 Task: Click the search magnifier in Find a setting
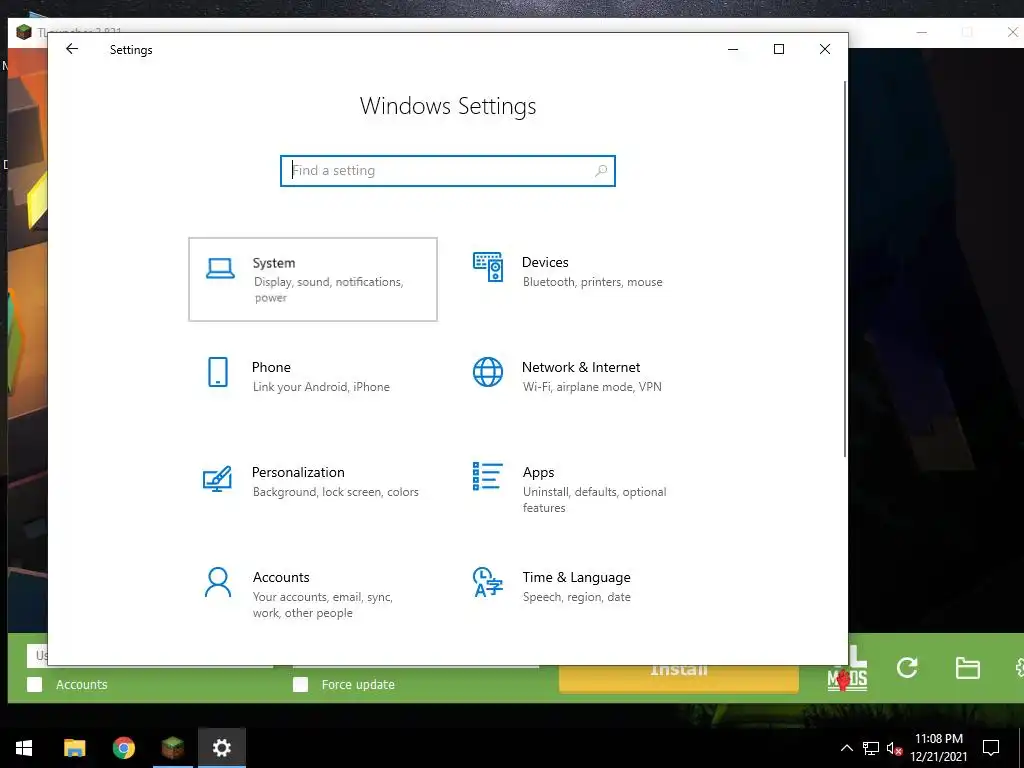tap(601, 170)
